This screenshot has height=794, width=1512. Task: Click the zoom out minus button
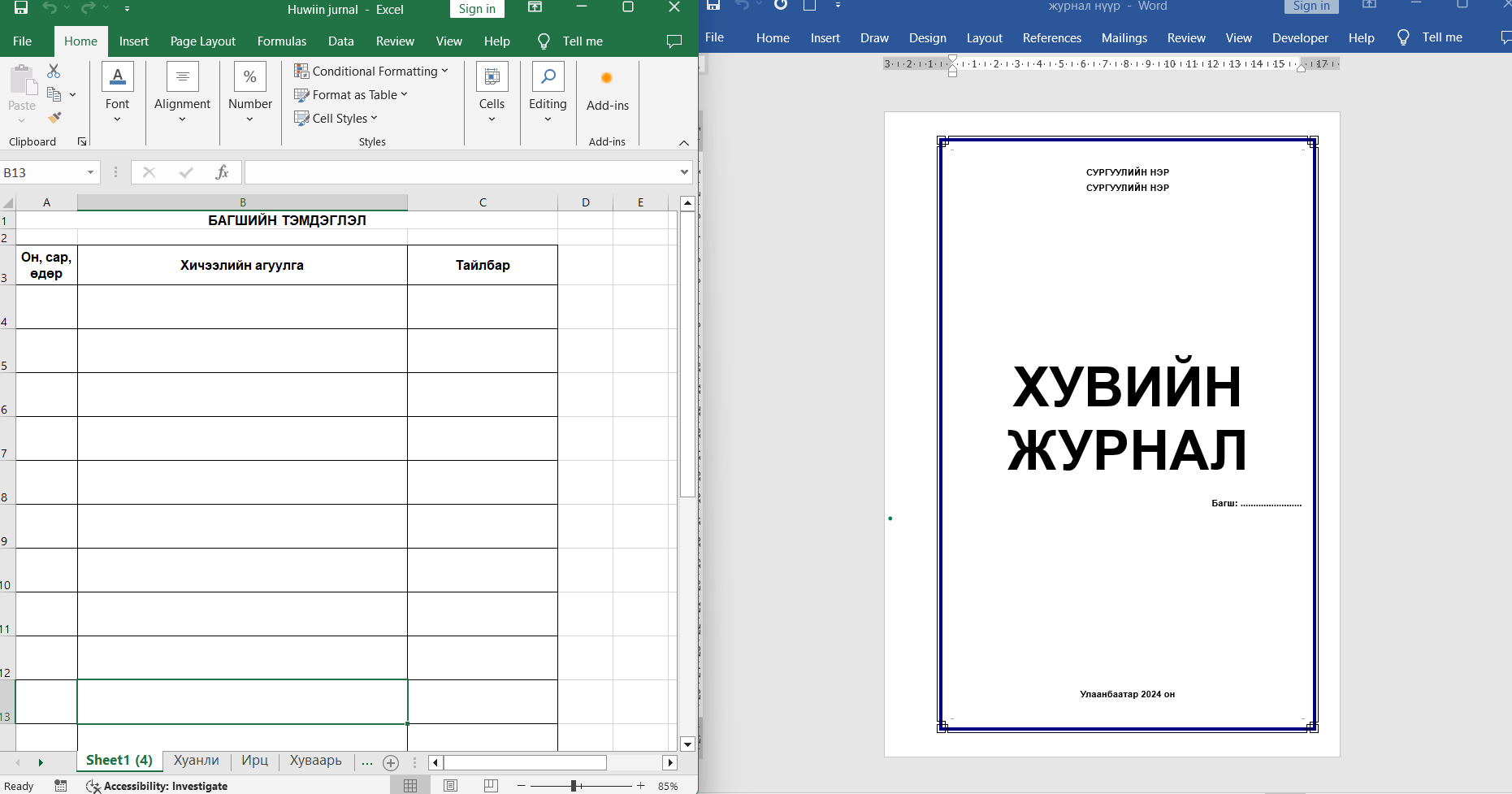(522, 785)
